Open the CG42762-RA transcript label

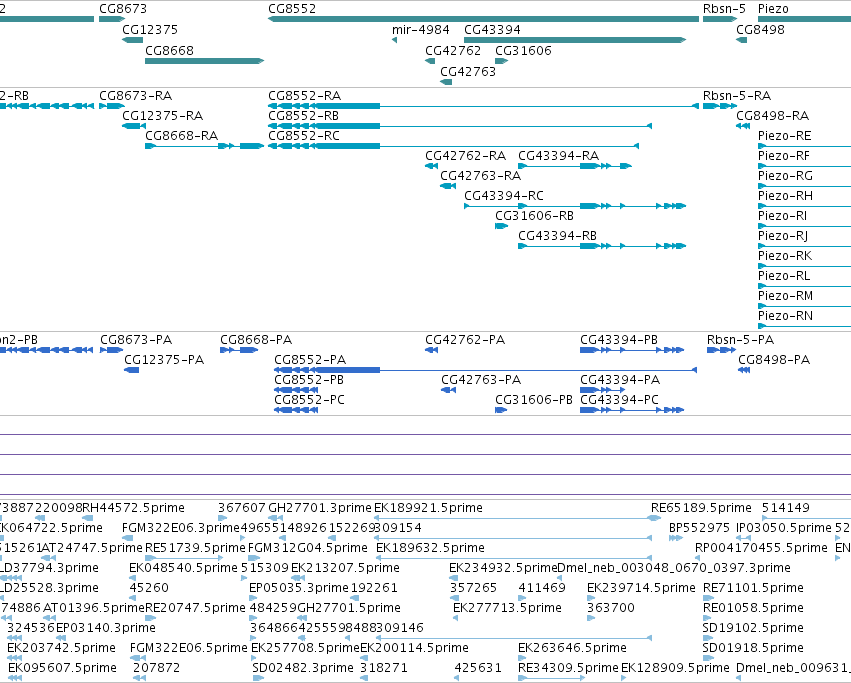pos(466,156)
